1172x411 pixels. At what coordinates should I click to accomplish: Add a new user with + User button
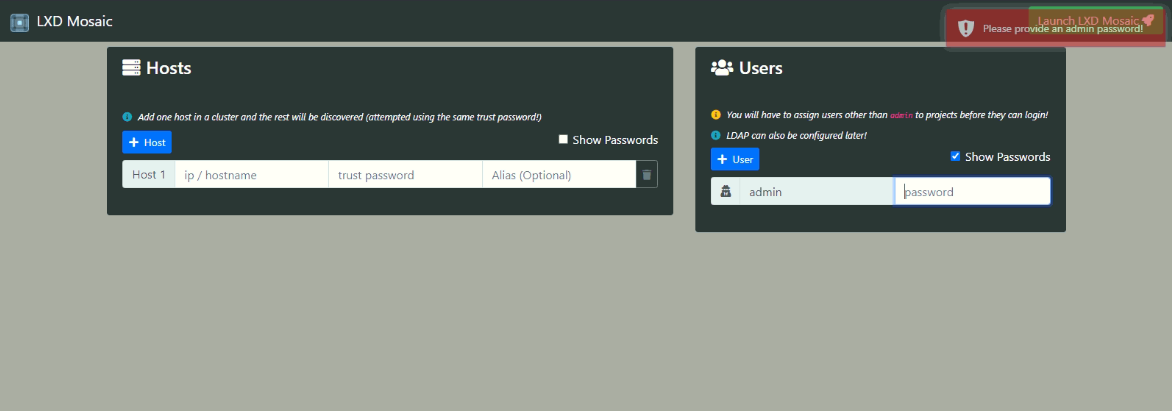pyautogui.click(x=735, y=159)
